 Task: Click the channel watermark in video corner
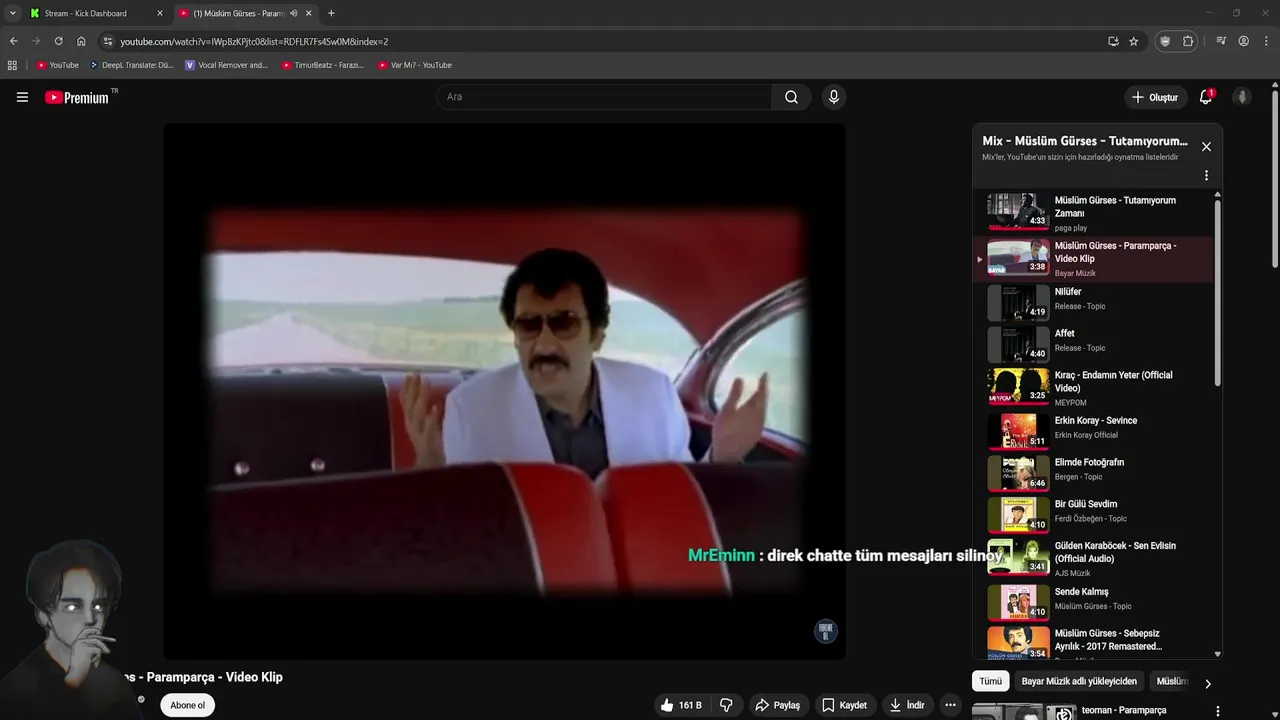[x=825, y=630]
